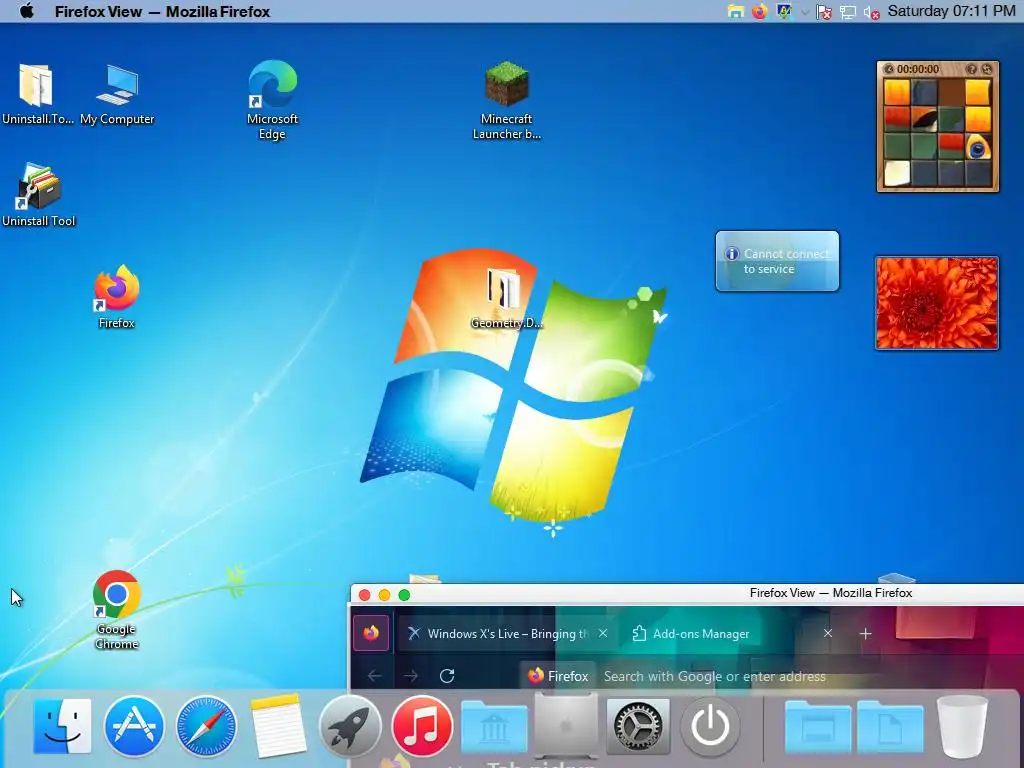Open the Apple logo menu
The width and height of the screenshot is (1024, 768).
tap(26, 11)
